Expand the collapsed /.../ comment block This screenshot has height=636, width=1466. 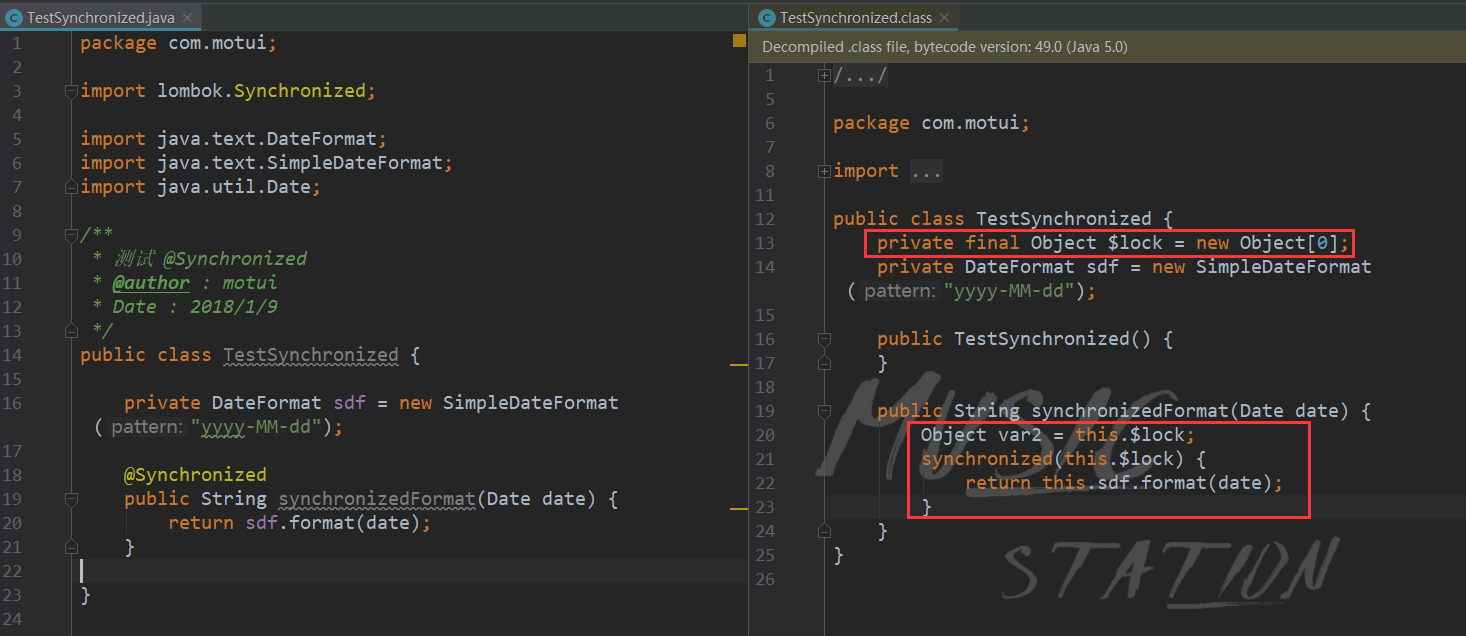[824, 75]
